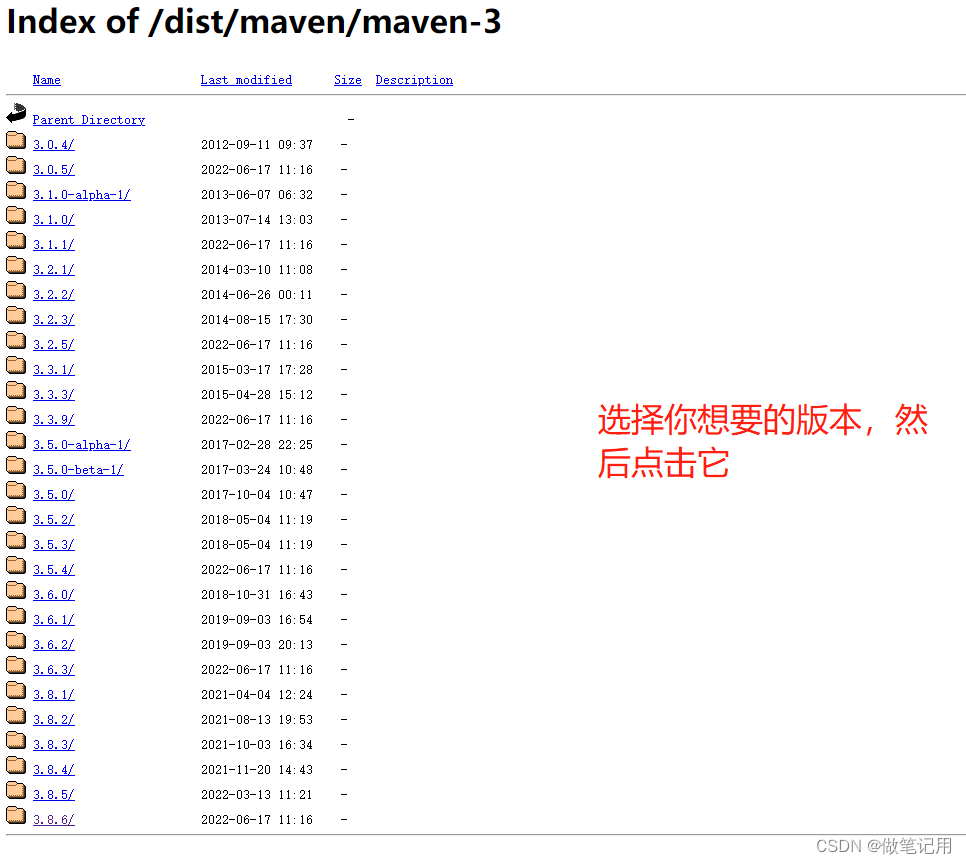
Task: Click folder icon beside 3.5.3/
Action: 16,540
